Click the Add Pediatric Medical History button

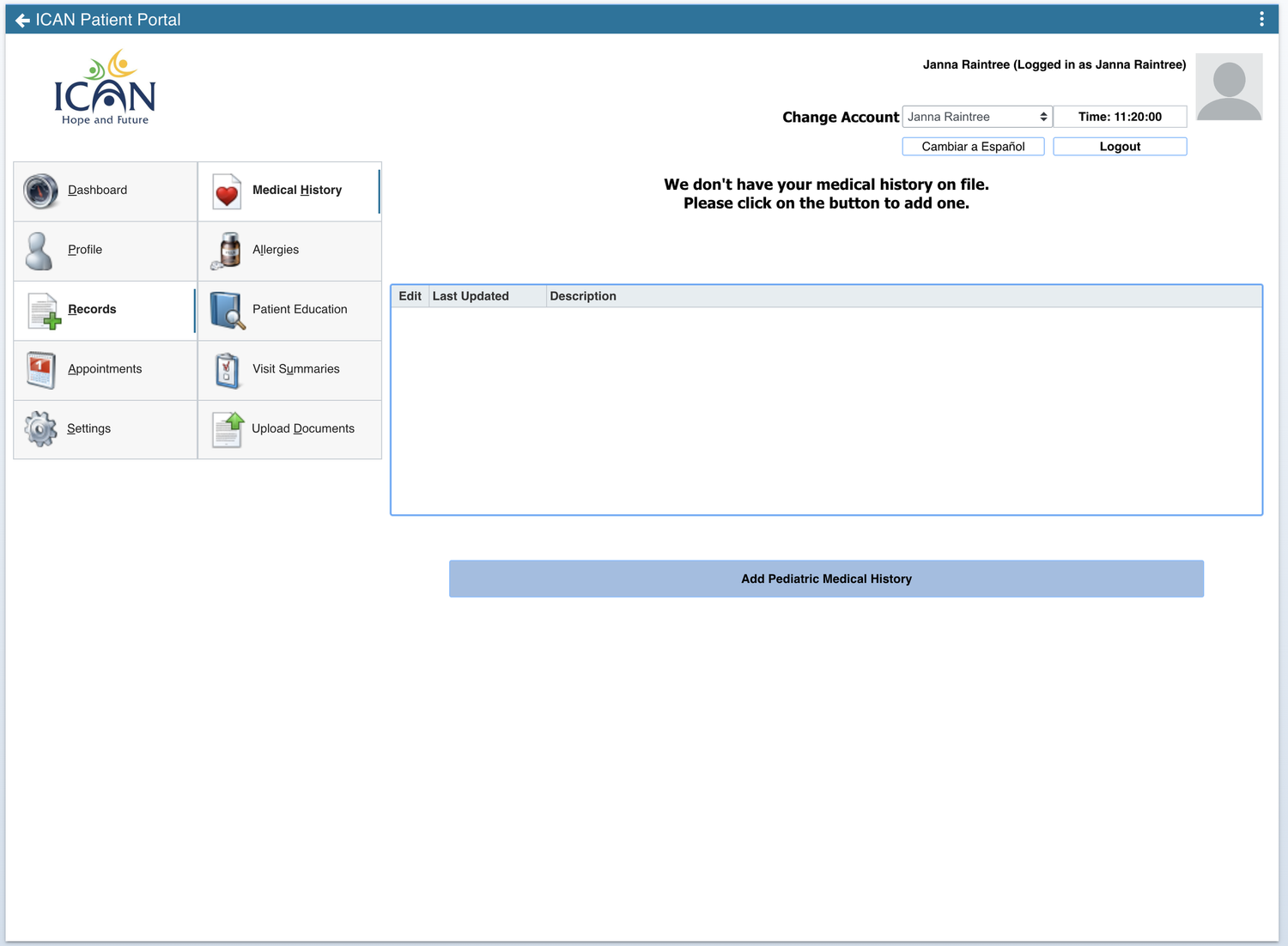pyautogui.click(x=825, y=579)
